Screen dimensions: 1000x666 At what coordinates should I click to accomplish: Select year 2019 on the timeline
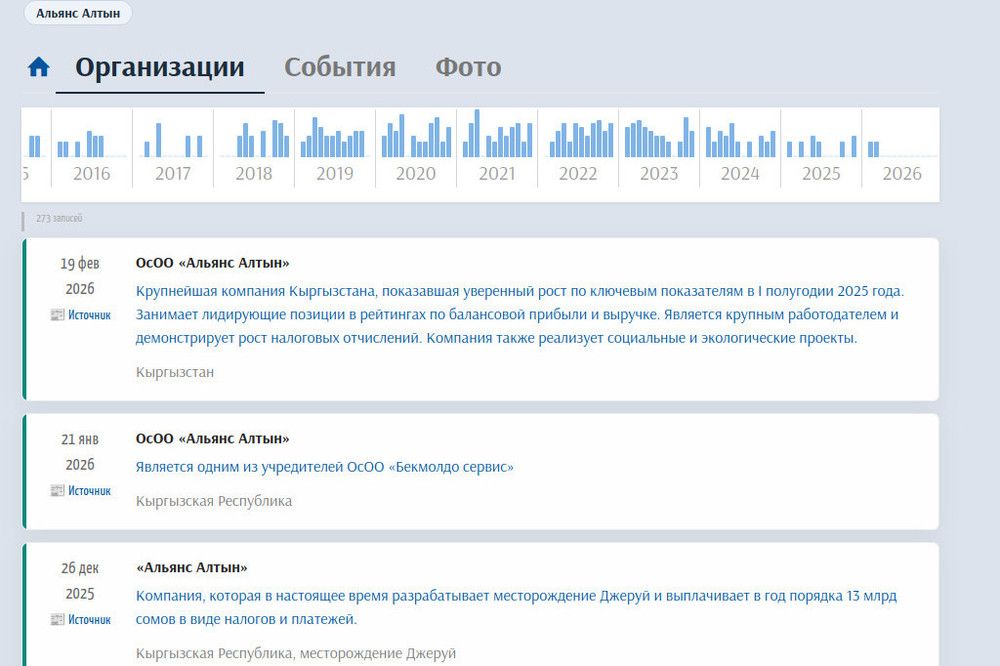click(334, 173)
